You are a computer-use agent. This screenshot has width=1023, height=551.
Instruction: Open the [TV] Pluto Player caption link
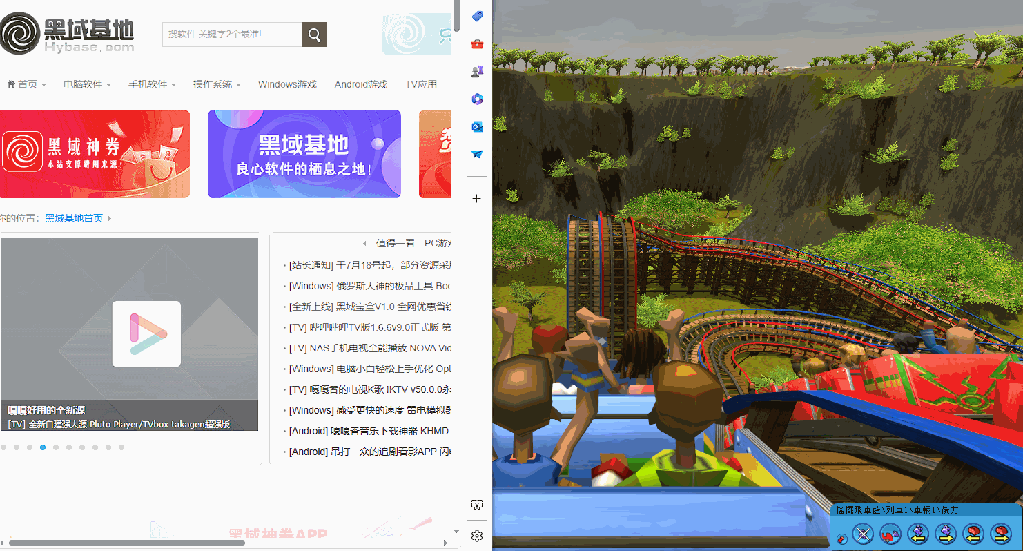(x=119, y=424)
